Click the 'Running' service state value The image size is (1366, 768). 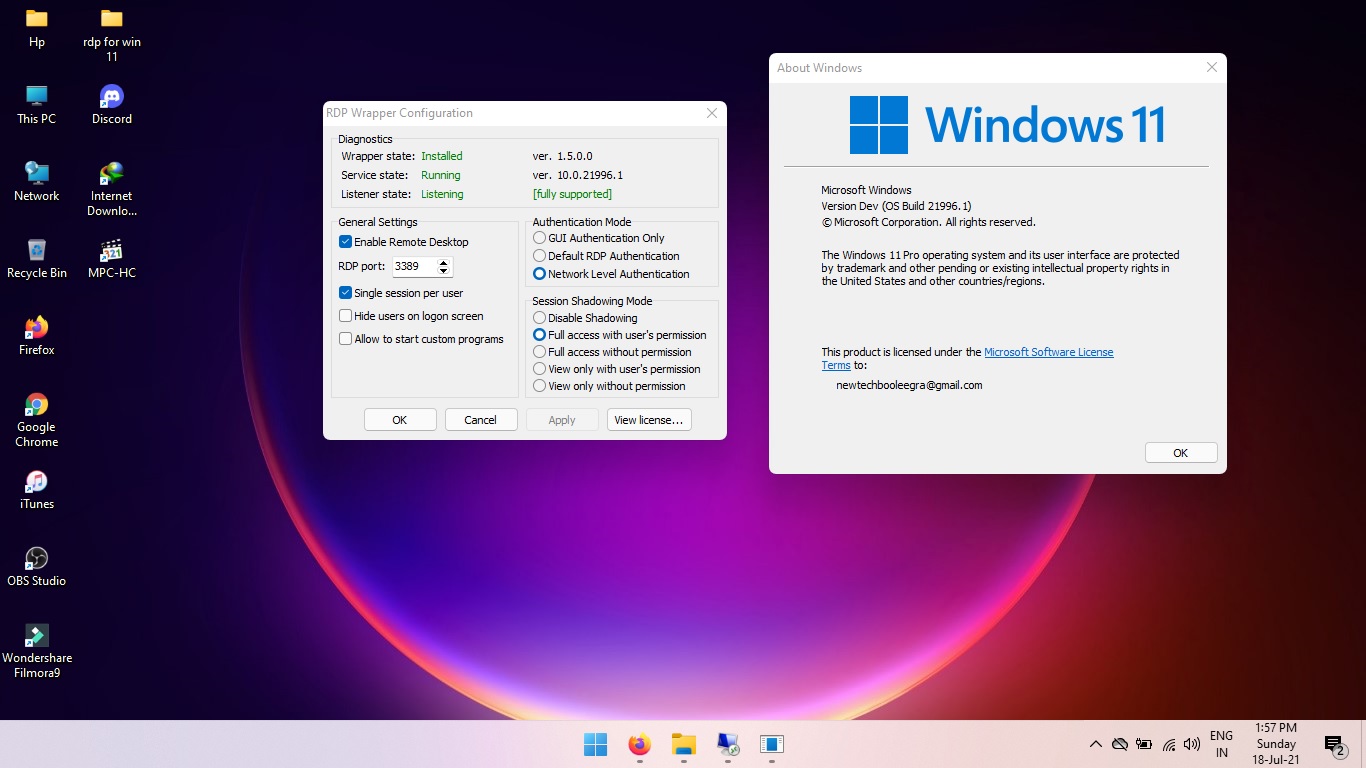441,175
